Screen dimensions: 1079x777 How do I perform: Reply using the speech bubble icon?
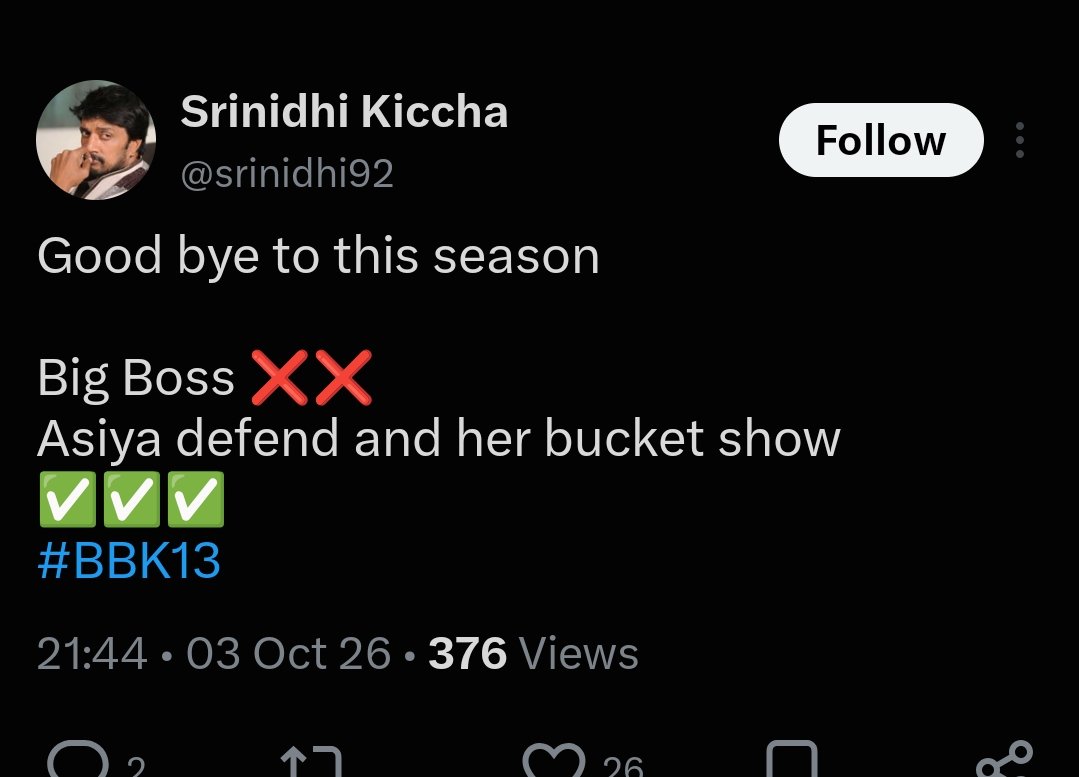pyautogui.click(x=78, y=760)
